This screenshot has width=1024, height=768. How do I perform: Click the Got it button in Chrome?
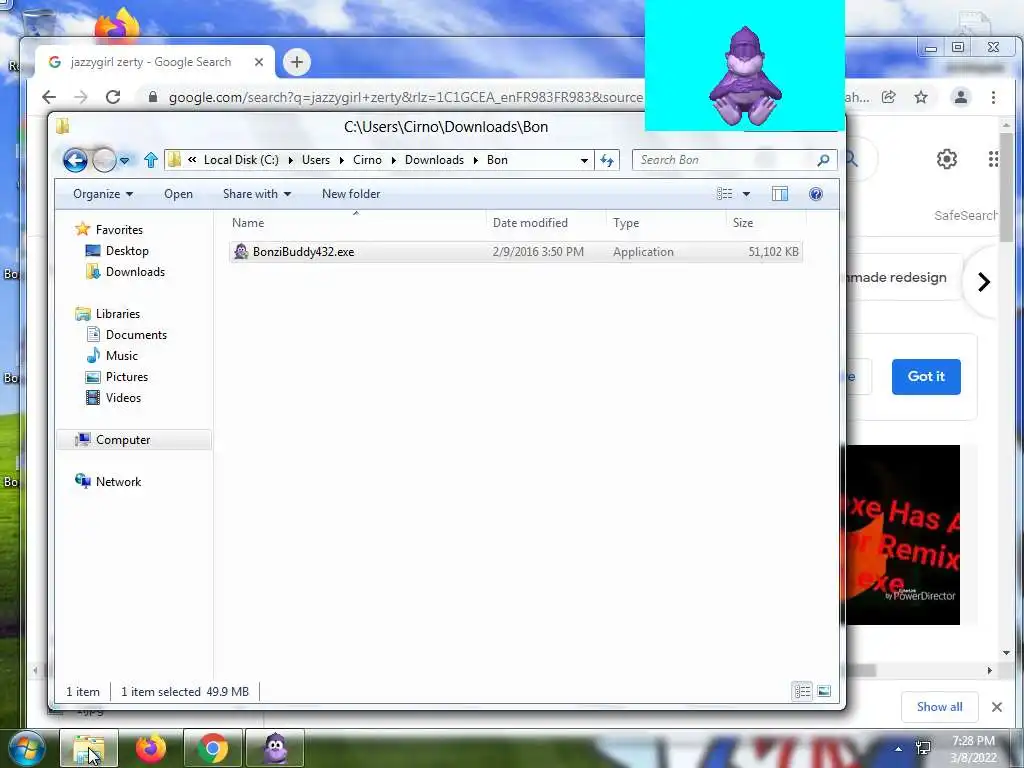[x=926, y=377]
